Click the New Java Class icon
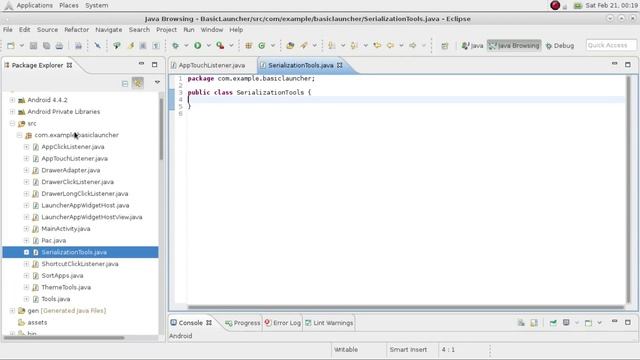The width and height of the screenshot is (640, 360). point(262,46)
